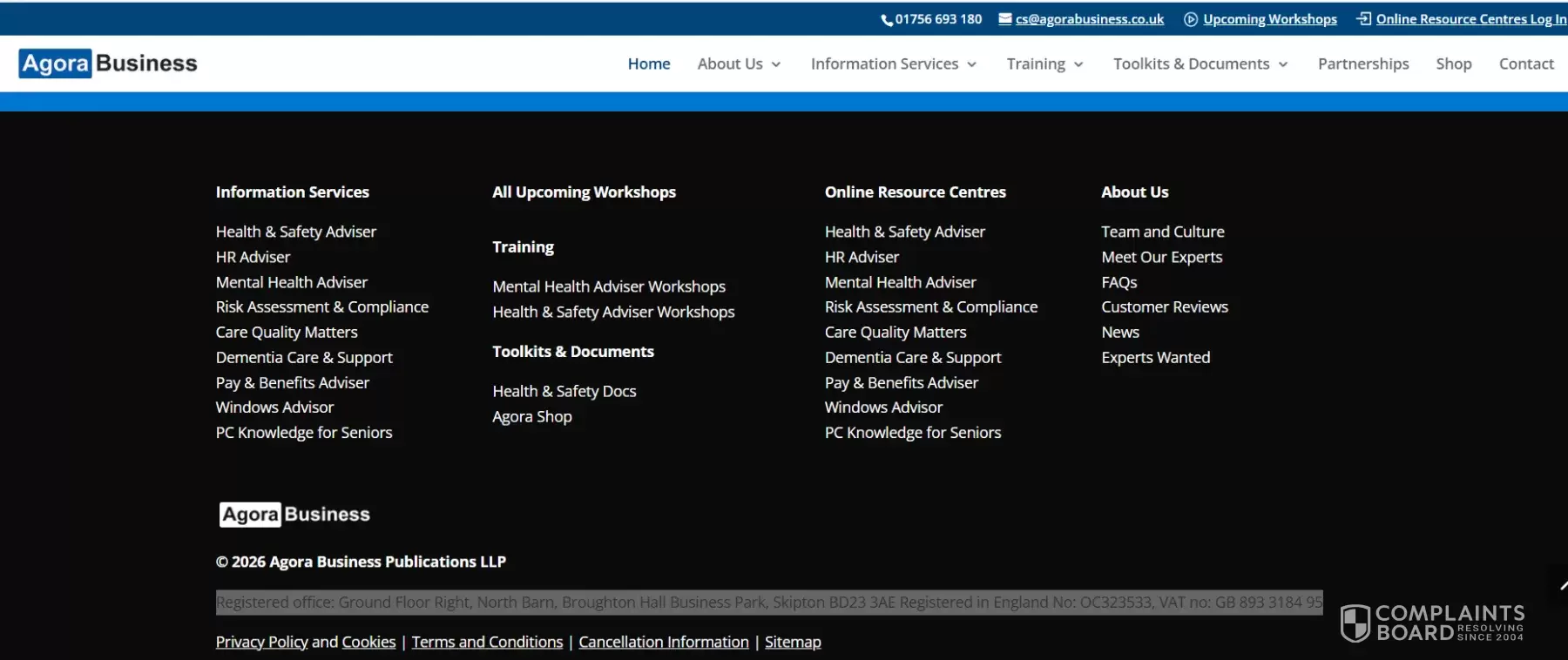
Task: Expand the About Us dropdown menu
Action: click(x=739, y=64)
